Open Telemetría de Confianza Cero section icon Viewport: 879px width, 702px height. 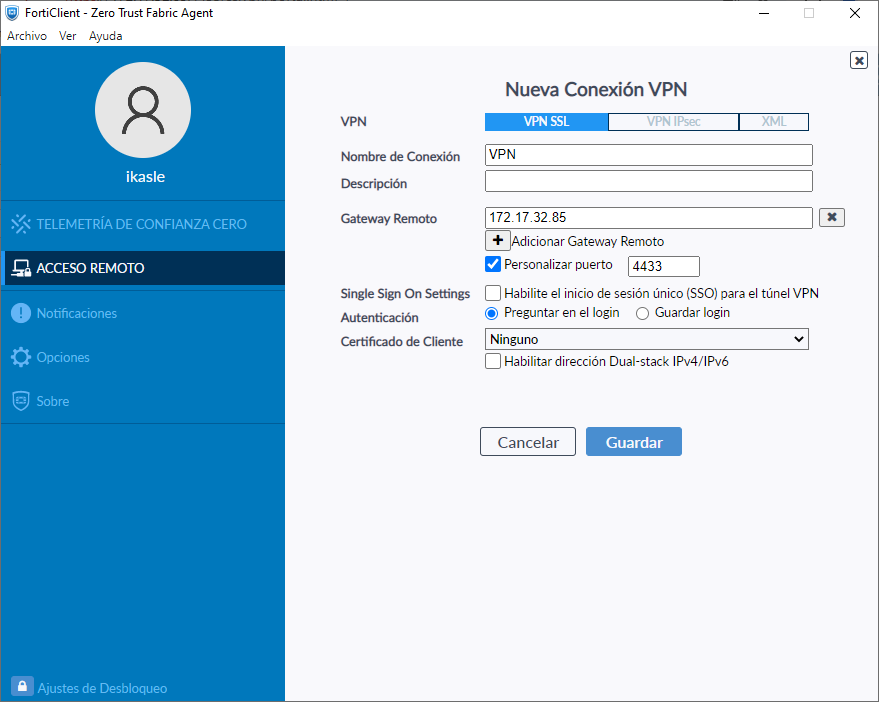coord(21,224)
